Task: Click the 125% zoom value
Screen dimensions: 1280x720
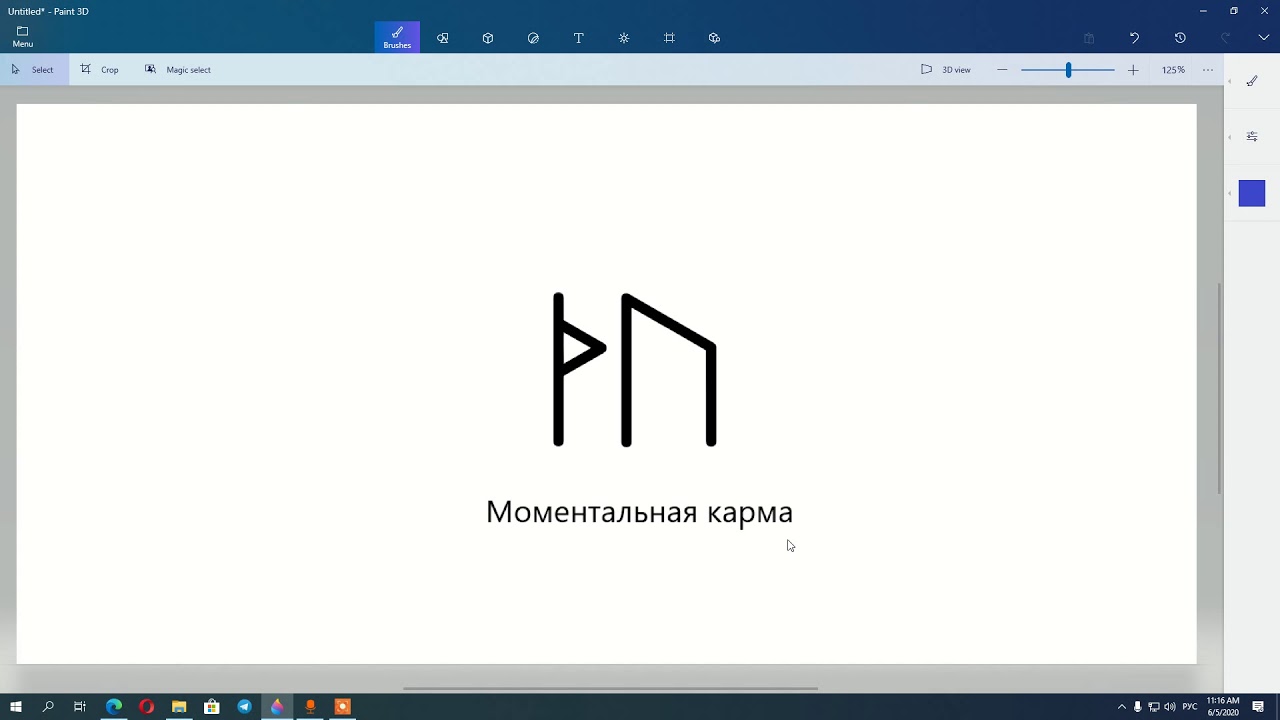Action: pos(1173,70)
